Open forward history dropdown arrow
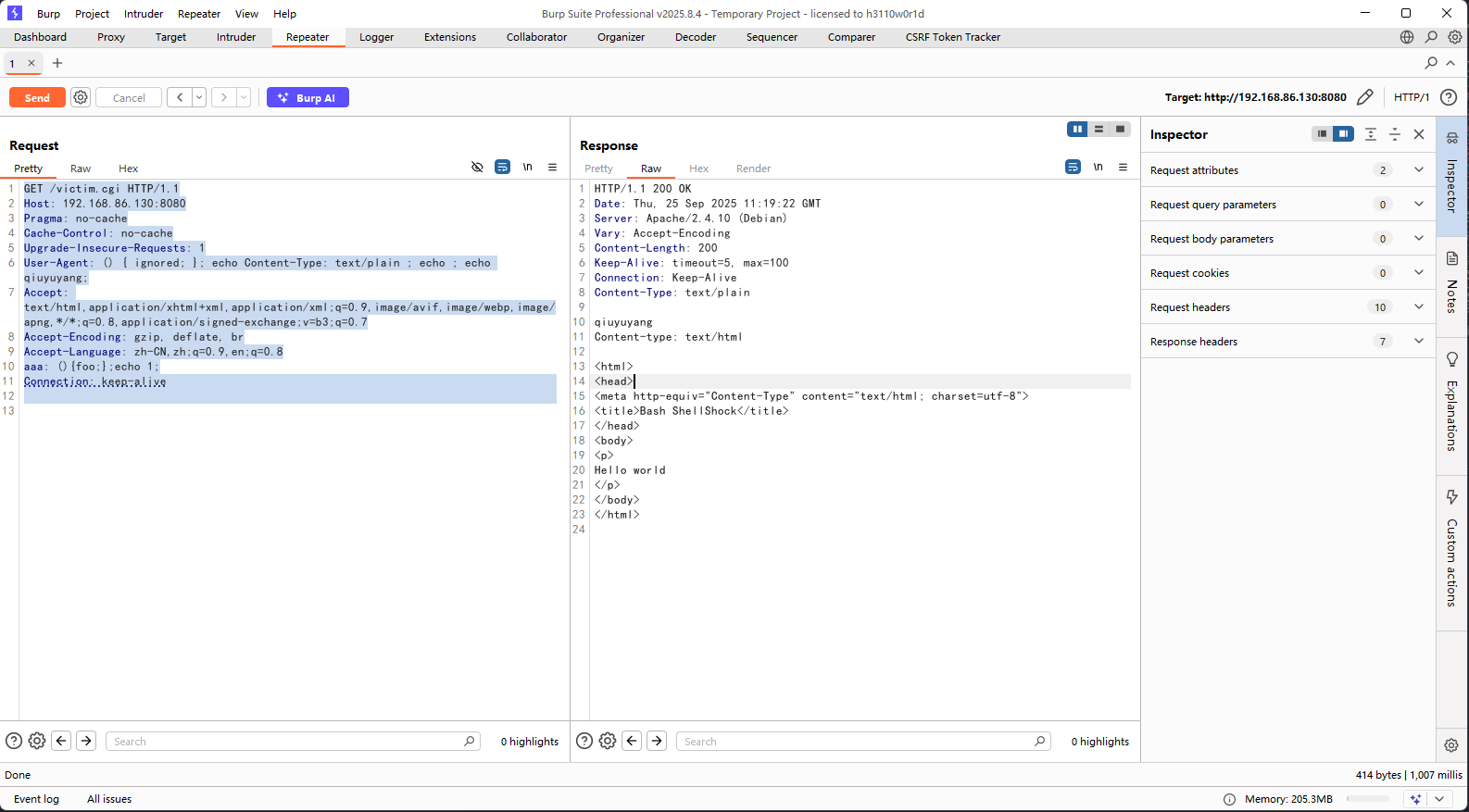Image resolution: width=1469 pixels, height=812 pixels. click(244, 97)
